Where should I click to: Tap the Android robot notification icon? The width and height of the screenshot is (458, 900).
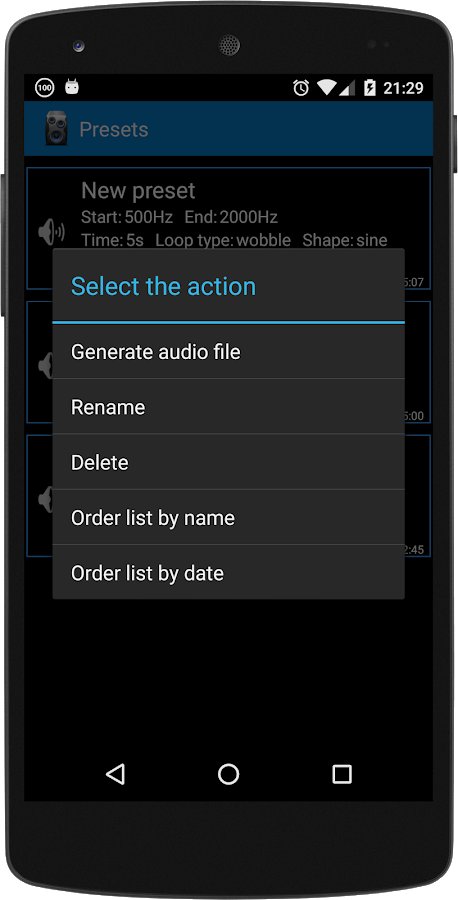click(x=72, y=87)
